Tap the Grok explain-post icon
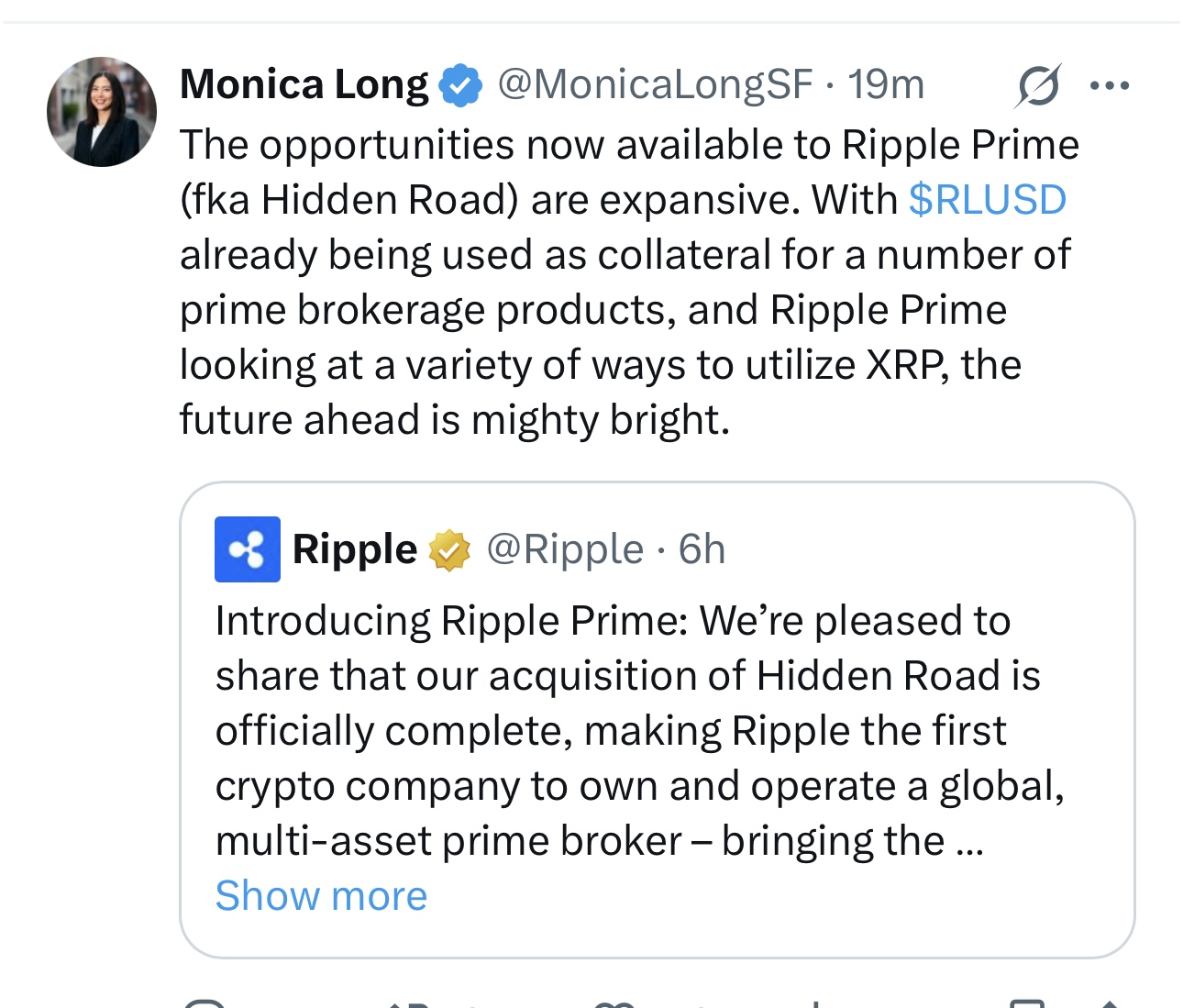The width and height of the screenshot is (1183, 1008). [x=1039, y=86]
